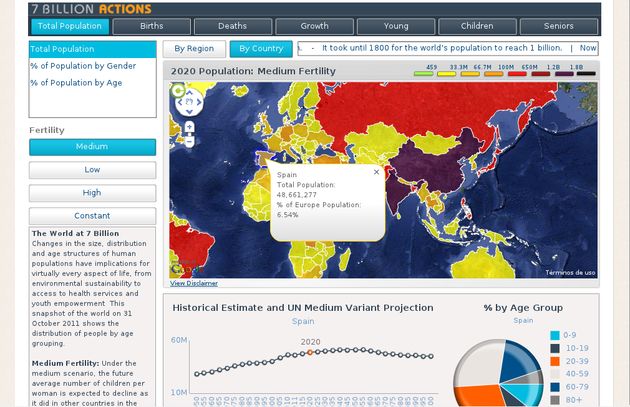
Task: Select the first data point of the line chart
Action: (196, 374)
